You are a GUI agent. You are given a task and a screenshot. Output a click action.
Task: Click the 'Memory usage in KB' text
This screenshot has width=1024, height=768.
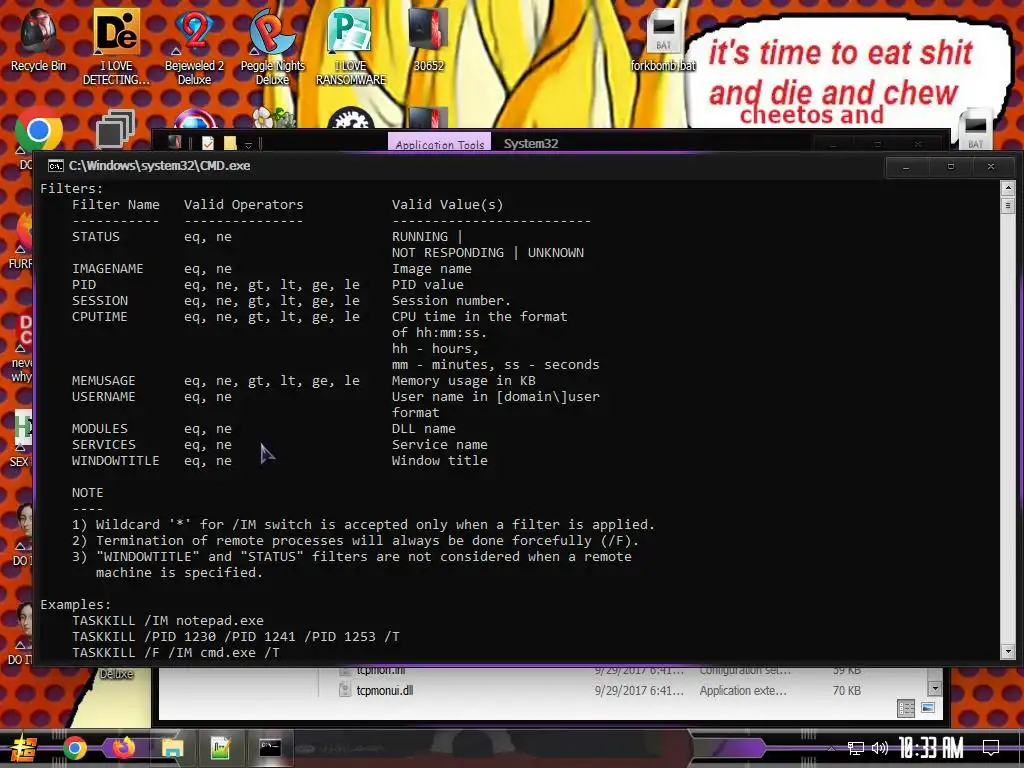click(464, 381)
